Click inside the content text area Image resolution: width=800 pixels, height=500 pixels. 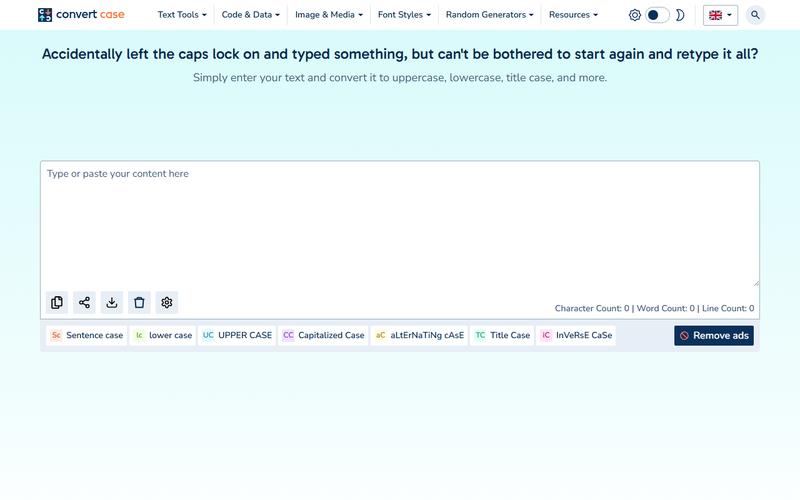400,224
